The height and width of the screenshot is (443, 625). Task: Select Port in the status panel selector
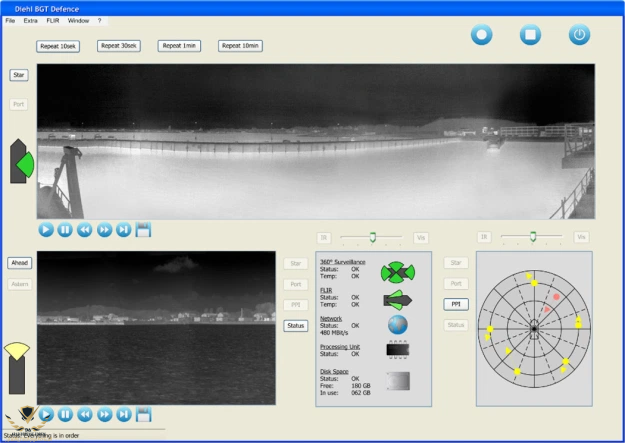click(296, 284)
